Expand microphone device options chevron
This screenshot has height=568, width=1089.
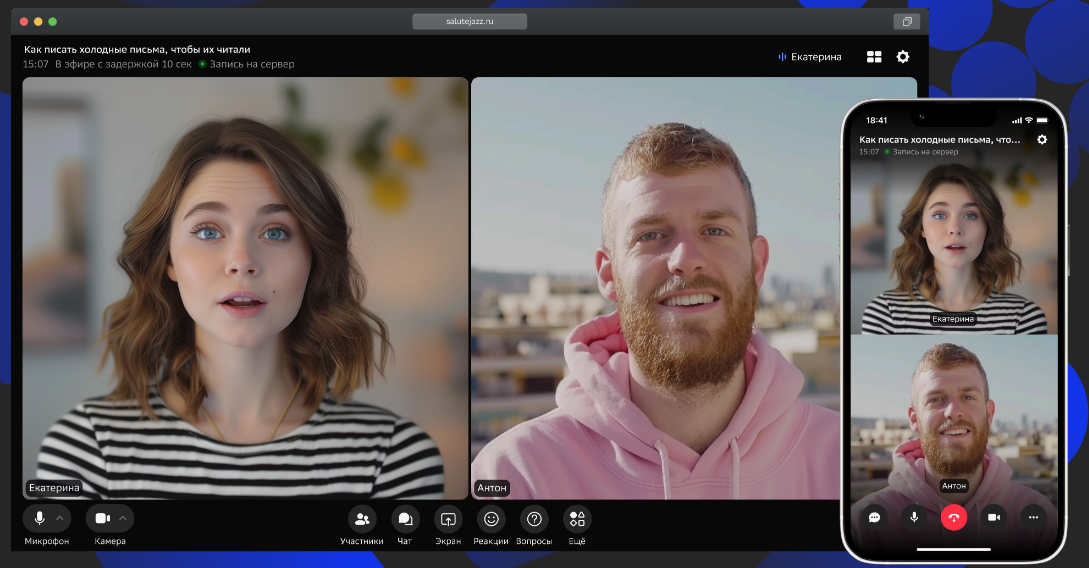coord(60,518)
